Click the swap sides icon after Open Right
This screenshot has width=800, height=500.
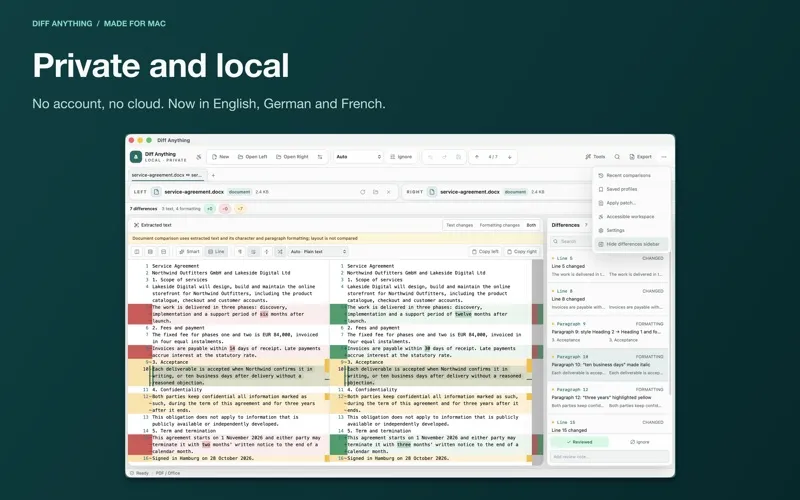320,157
